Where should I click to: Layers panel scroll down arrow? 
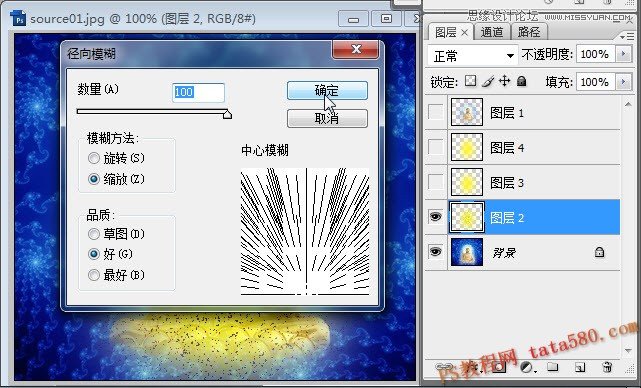pyautogui.click(x=628, y=351)
